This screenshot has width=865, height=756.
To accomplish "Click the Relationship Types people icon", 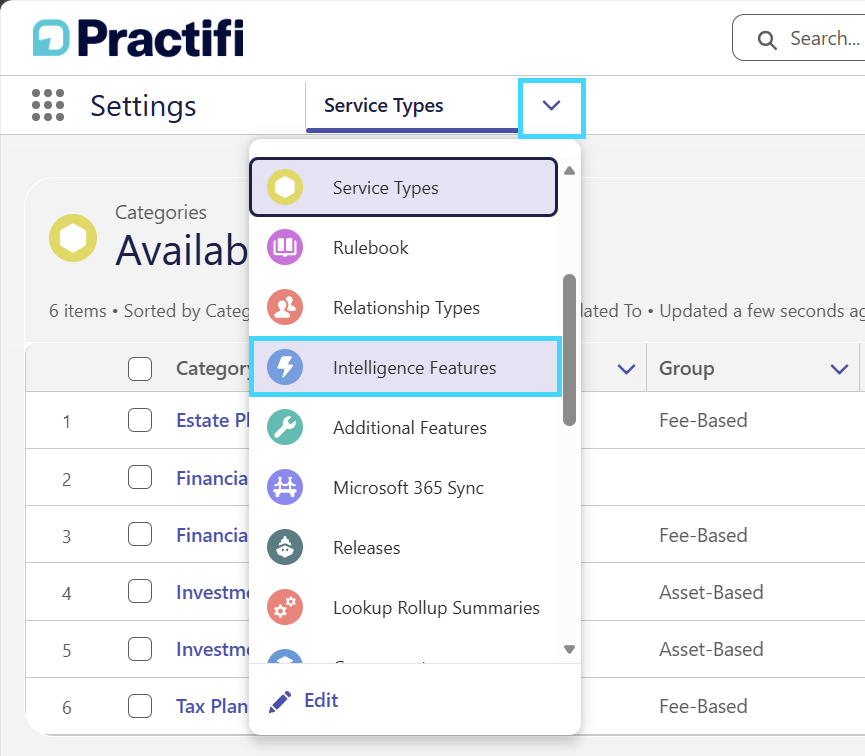I will (x=285, y=307).
